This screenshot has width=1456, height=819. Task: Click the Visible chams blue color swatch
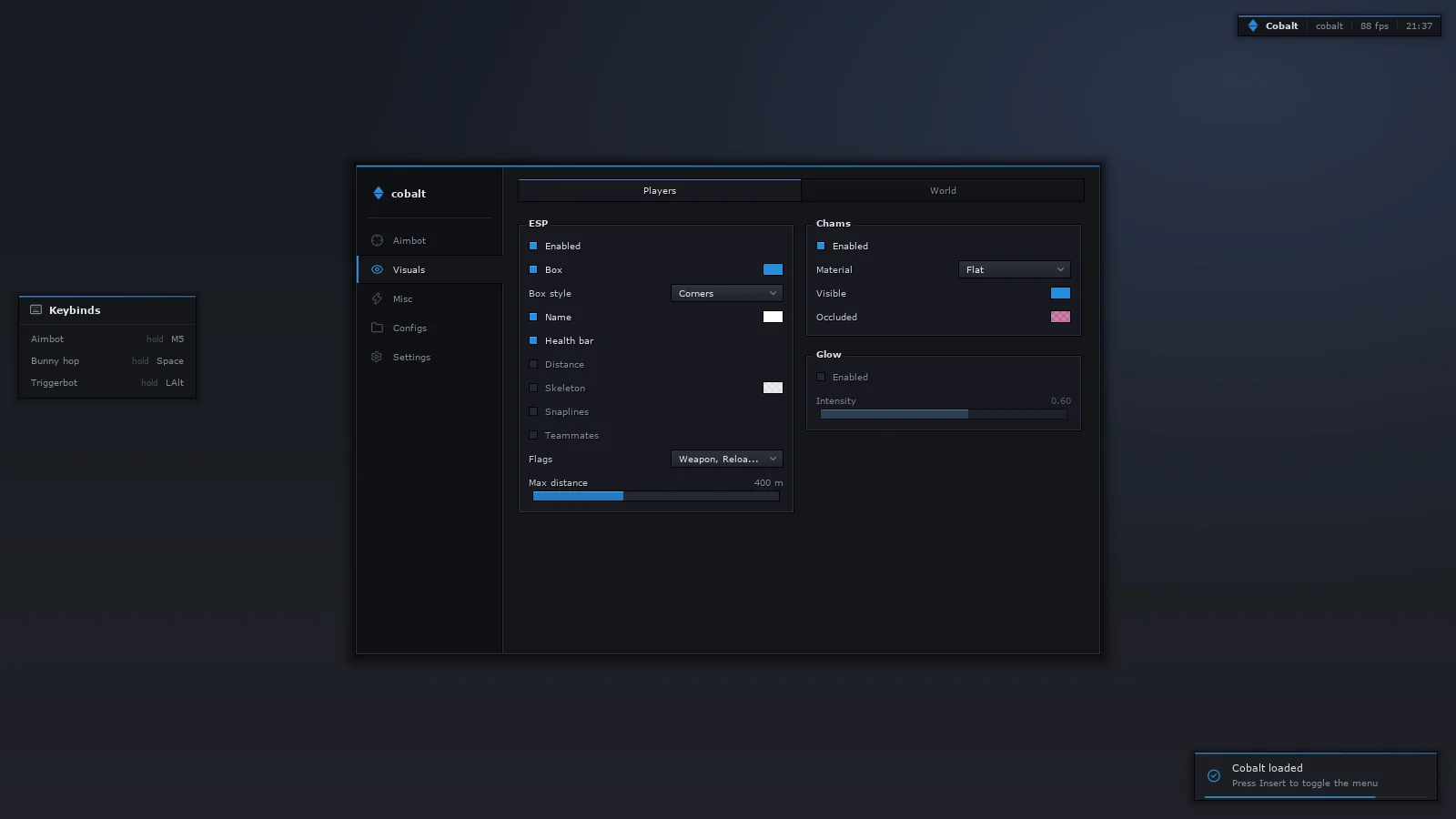[x=1060, y=293]
